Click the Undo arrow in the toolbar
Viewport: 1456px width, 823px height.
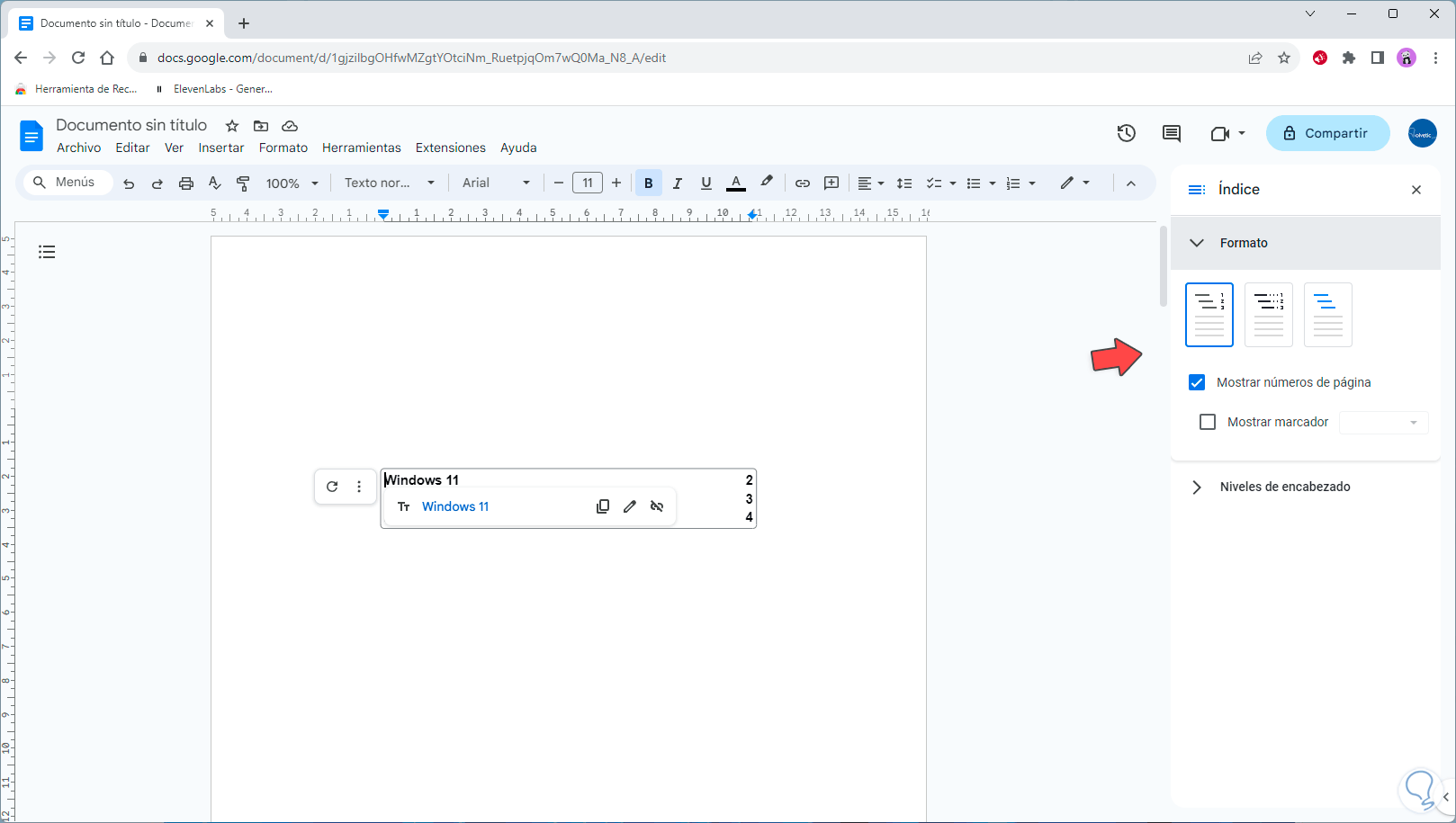click(129, 183)
